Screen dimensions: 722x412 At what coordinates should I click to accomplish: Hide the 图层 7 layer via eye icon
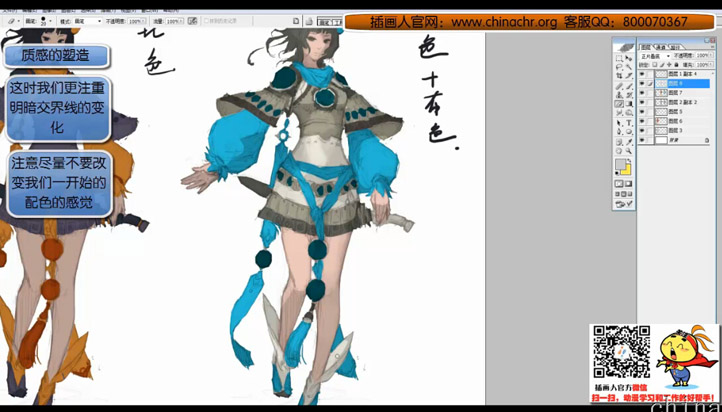642,93
